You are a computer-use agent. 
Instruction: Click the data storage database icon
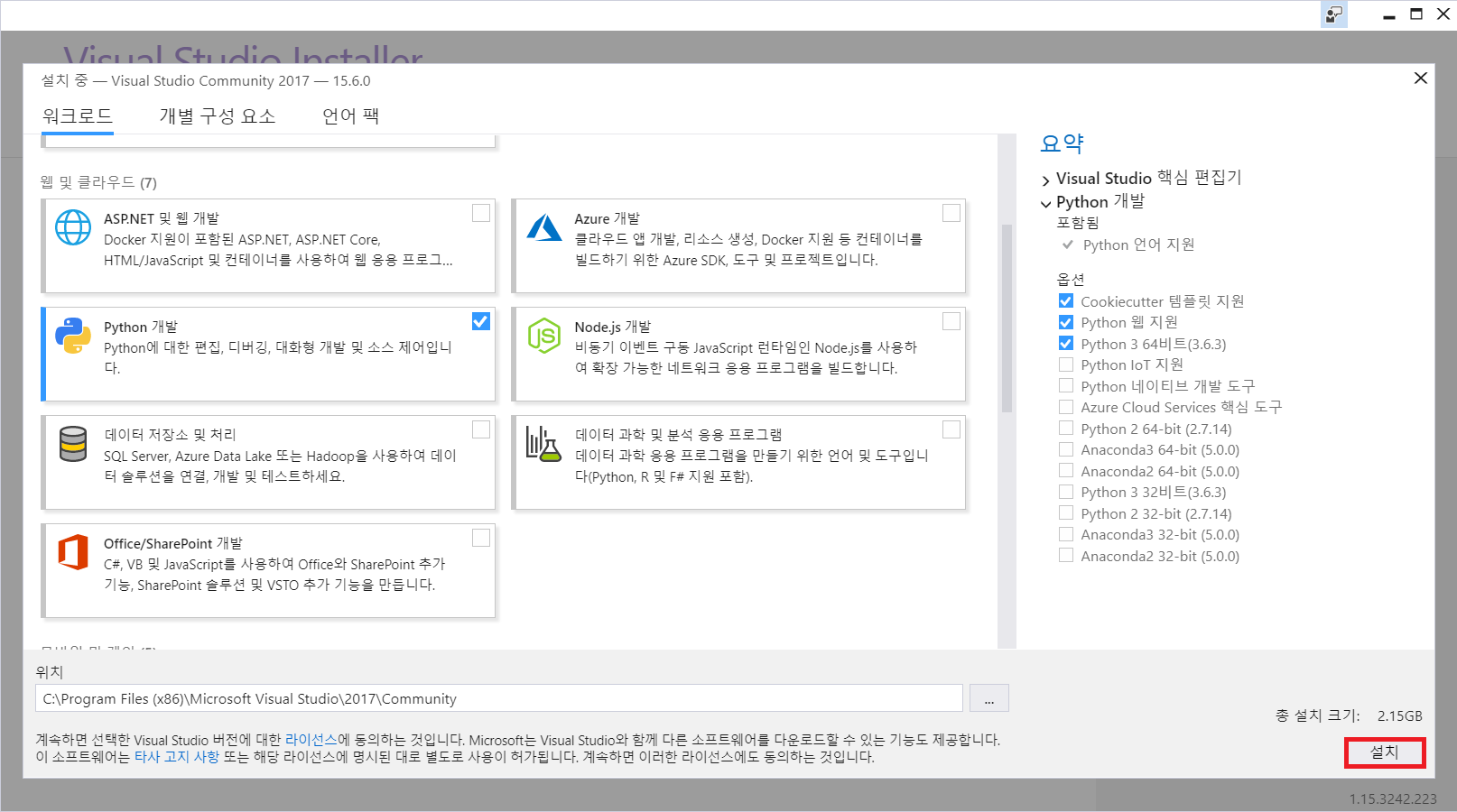point(73,444)
